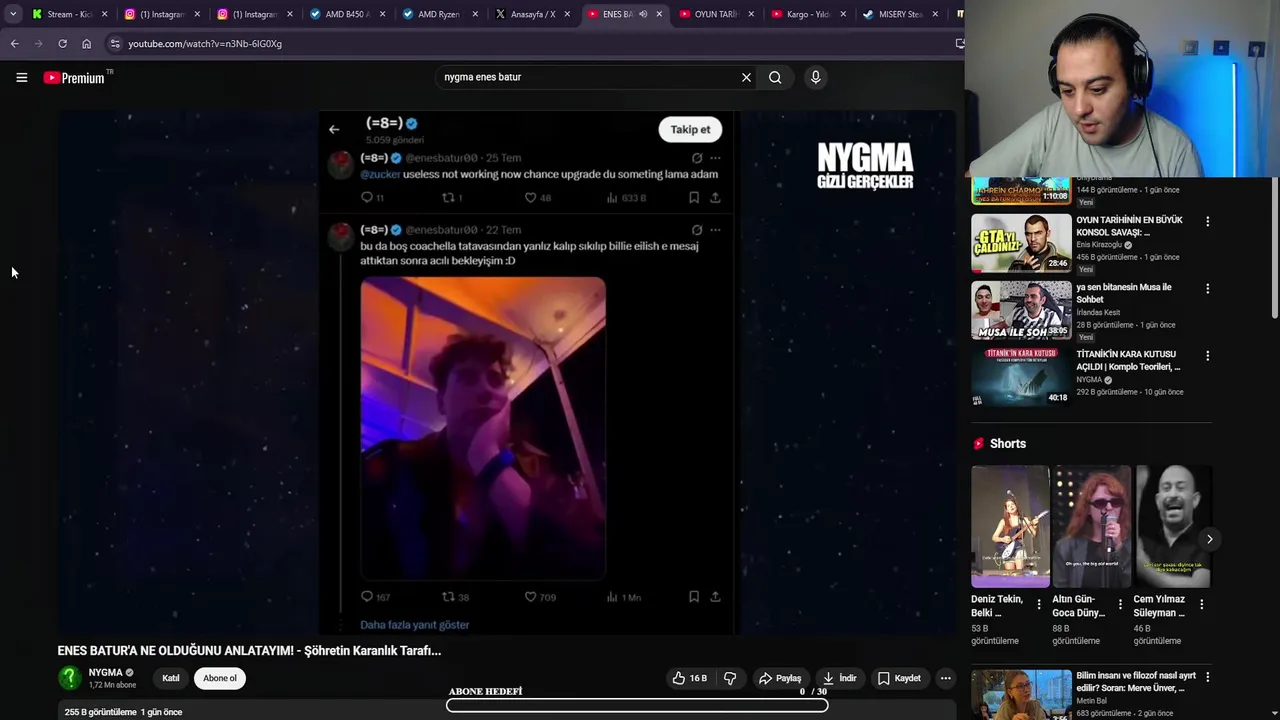
Task: Open the tab search chevron in tab strip
Action: (13, 14)
